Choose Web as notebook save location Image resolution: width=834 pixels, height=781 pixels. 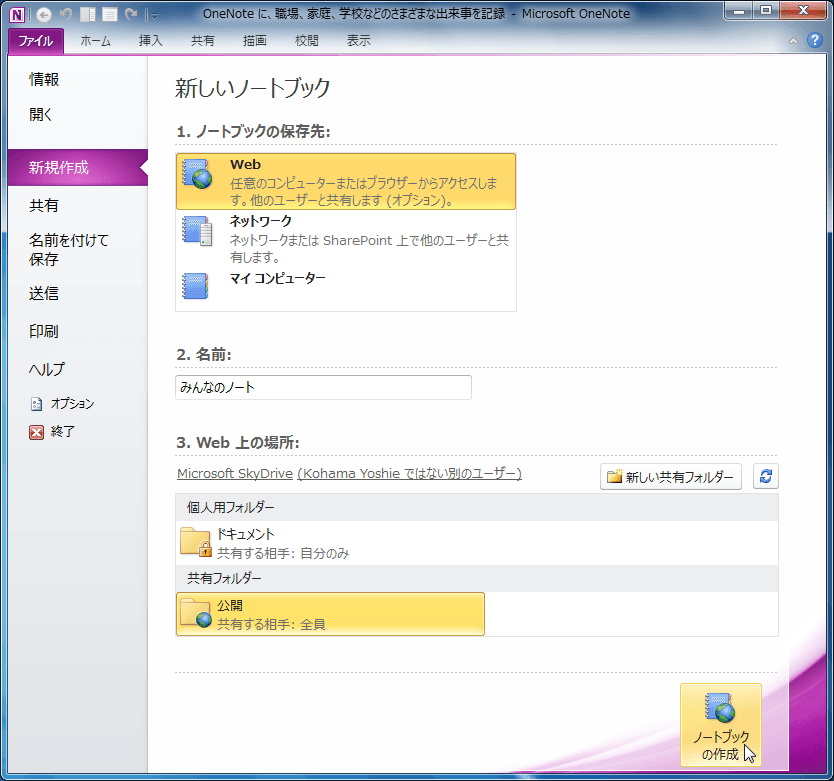click(x=346, y=181)
